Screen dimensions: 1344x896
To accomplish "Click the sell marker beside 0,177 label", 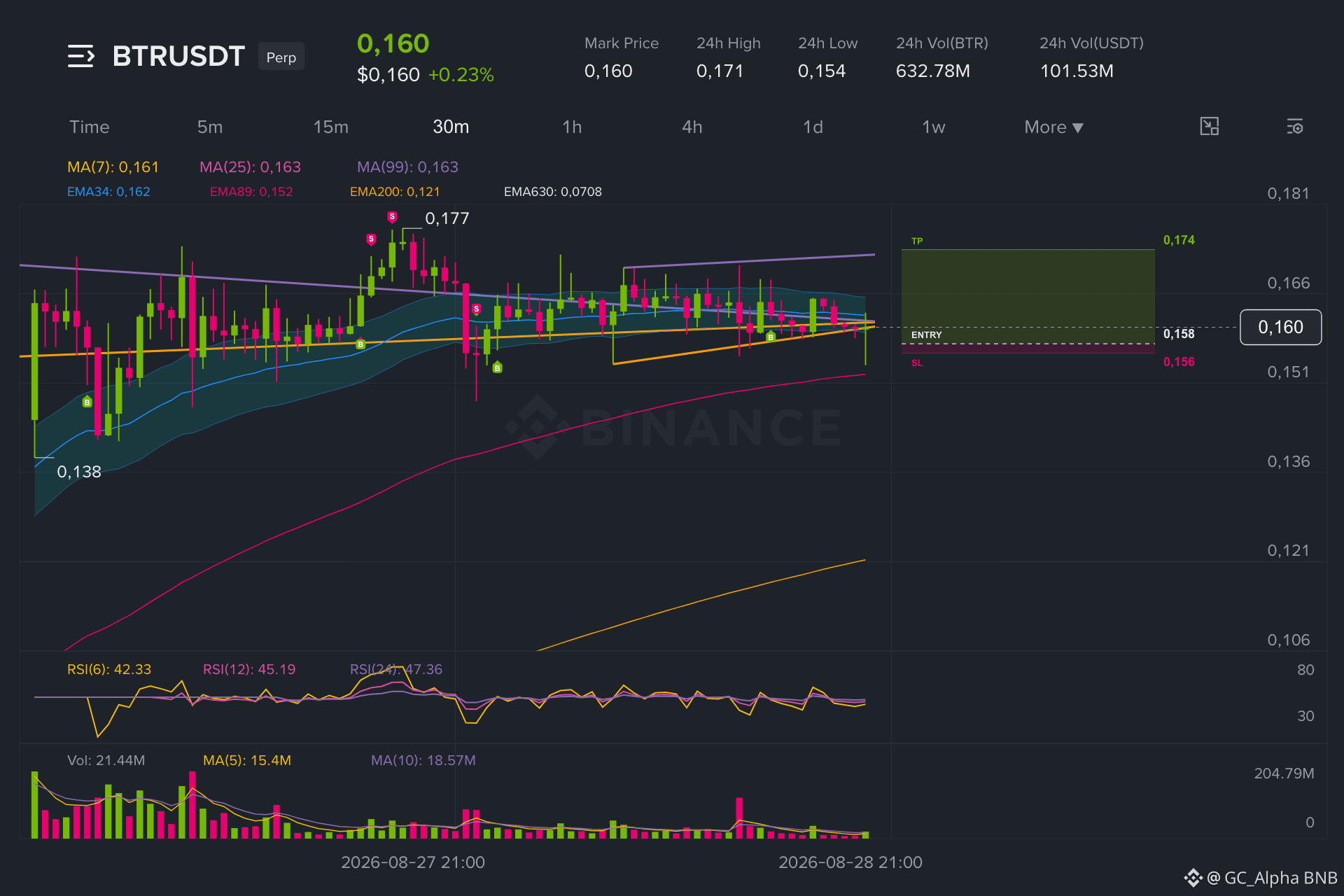I will 392,217.
